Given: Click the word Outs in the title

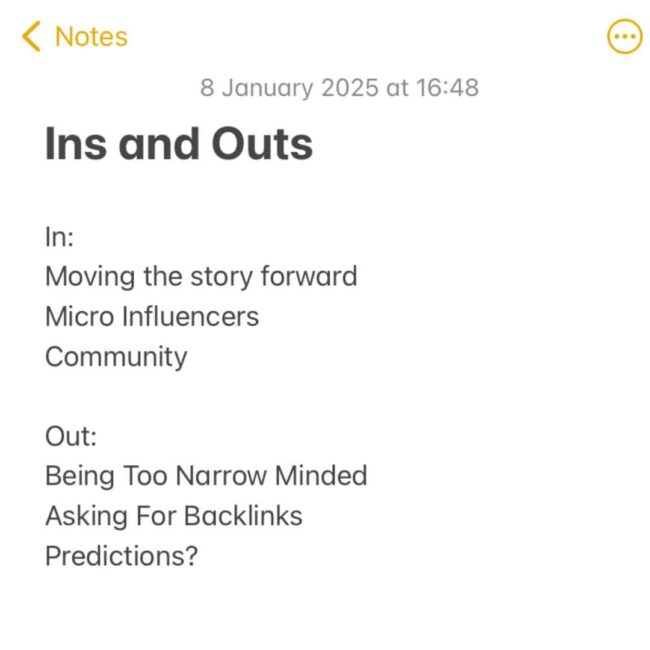Looking at the screenshot, I should coord(262,144).
